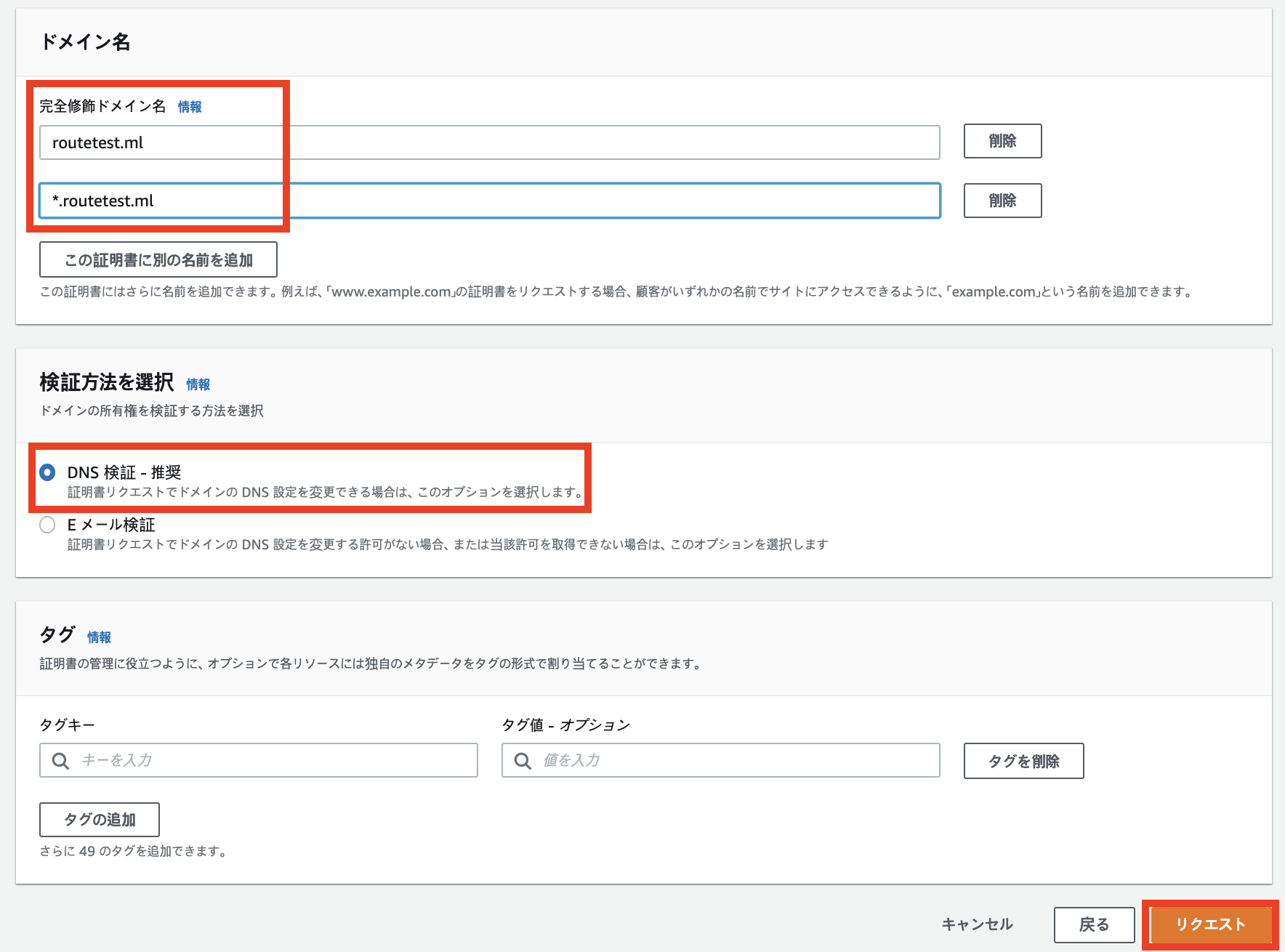Image resolution: width=1285 pixels, height=952 pixels.
Task: Select the DNS 検証 - 推奨 radio button
Action: click(x=47, y=472)
